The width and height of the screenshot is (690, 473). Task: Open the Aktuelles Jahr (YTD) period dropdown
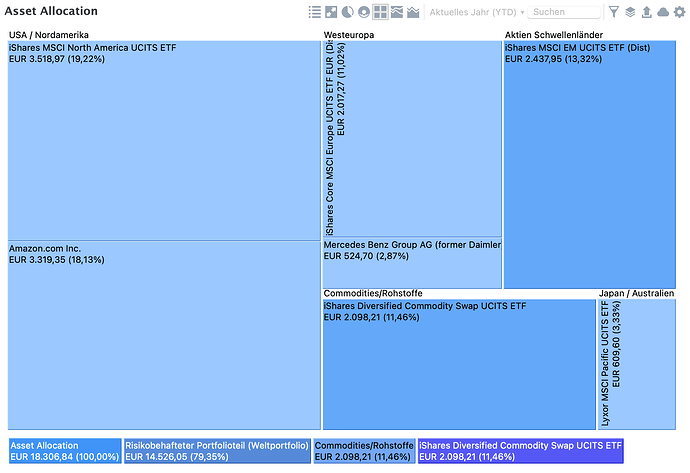point(477,12)
